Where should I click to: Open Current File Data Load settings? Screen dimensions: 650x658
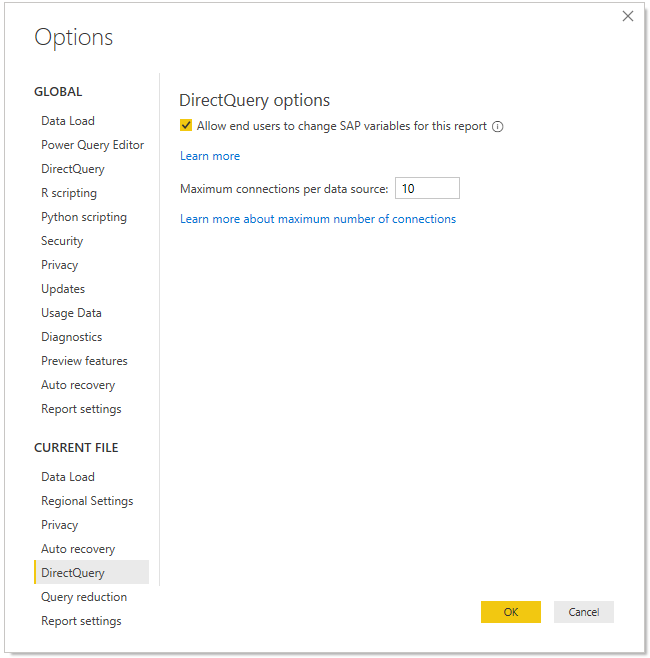68,477
